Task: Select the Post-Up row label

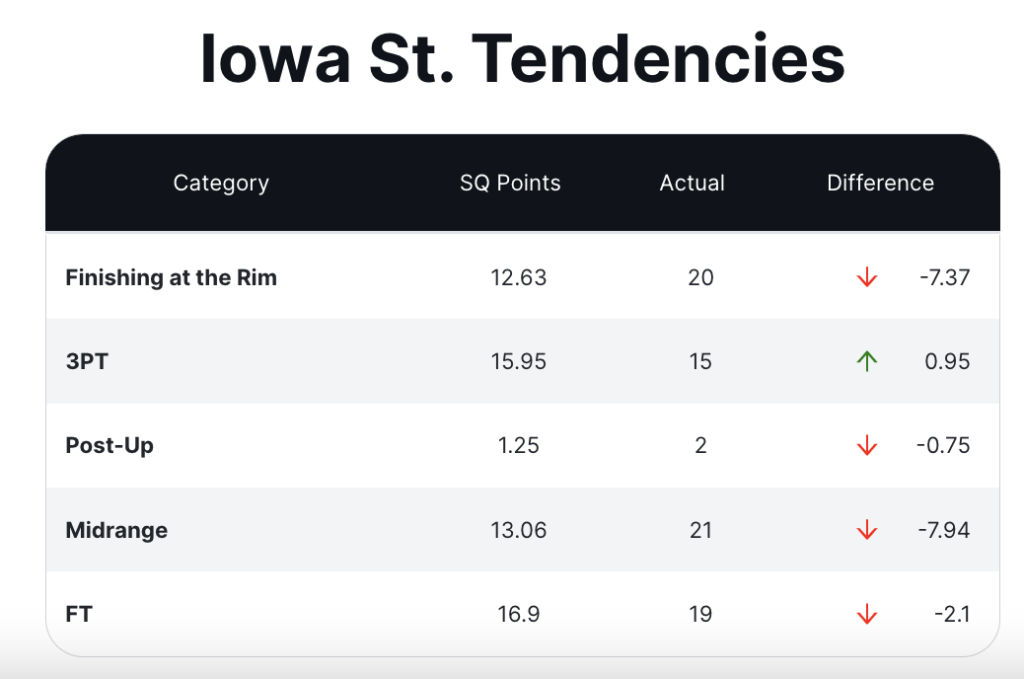Action: (x=110, y=446)
